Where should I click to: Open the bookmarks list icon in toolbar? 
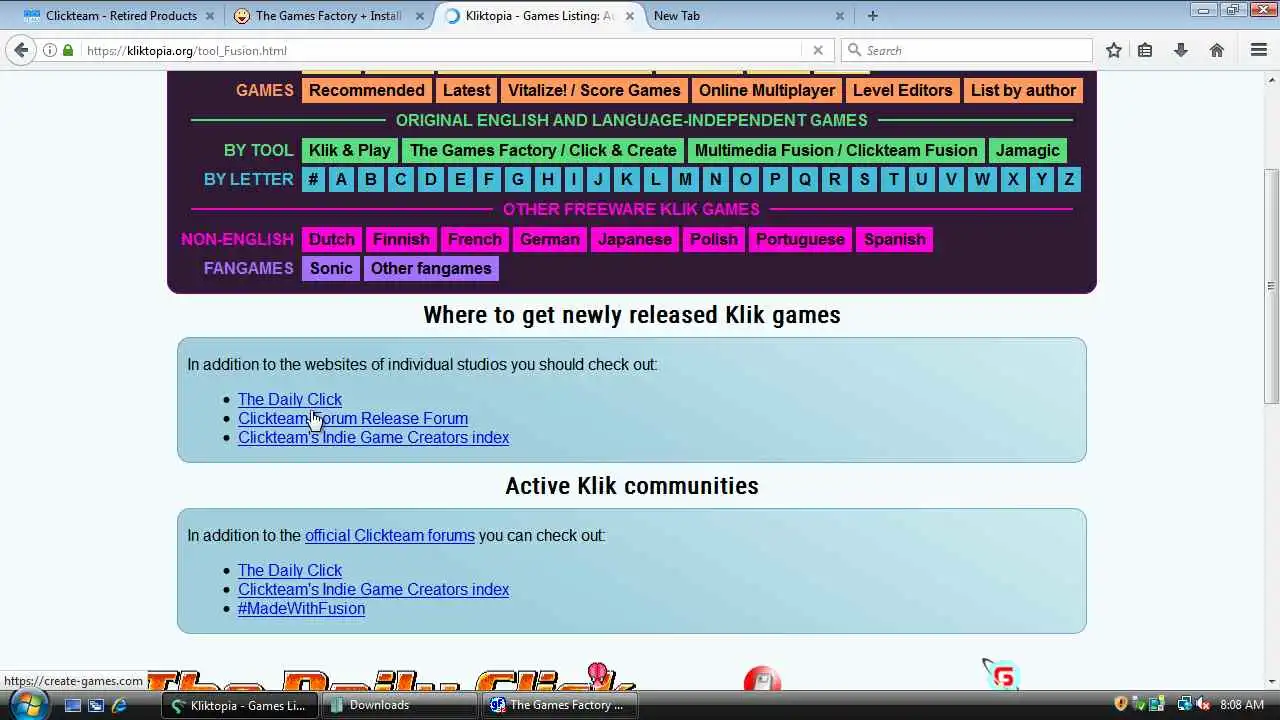pyautogui.click(x=1145, y=50)
